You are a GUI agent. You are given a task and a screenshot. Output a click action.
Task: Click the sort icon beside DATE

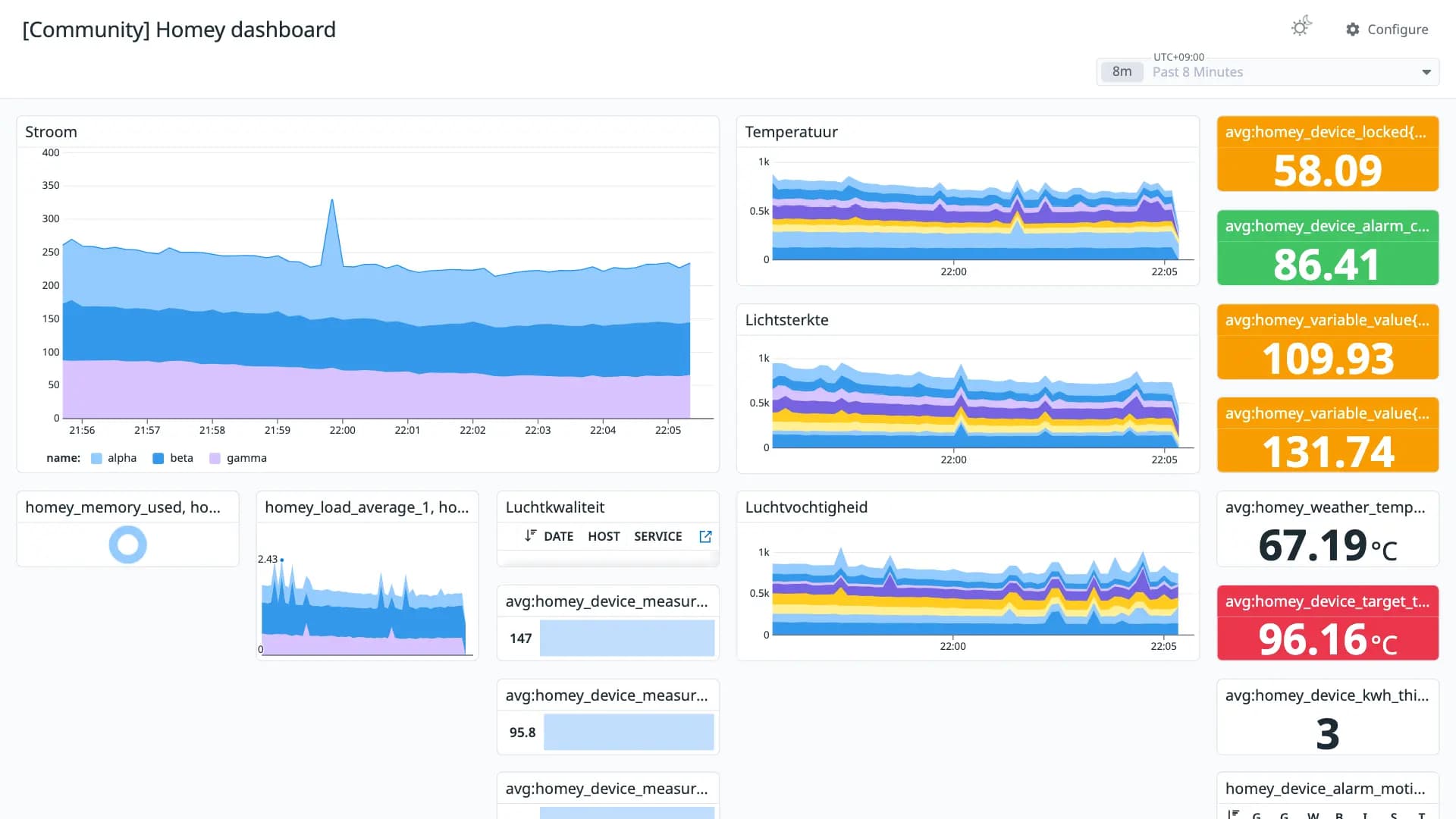tap(530, 535)
